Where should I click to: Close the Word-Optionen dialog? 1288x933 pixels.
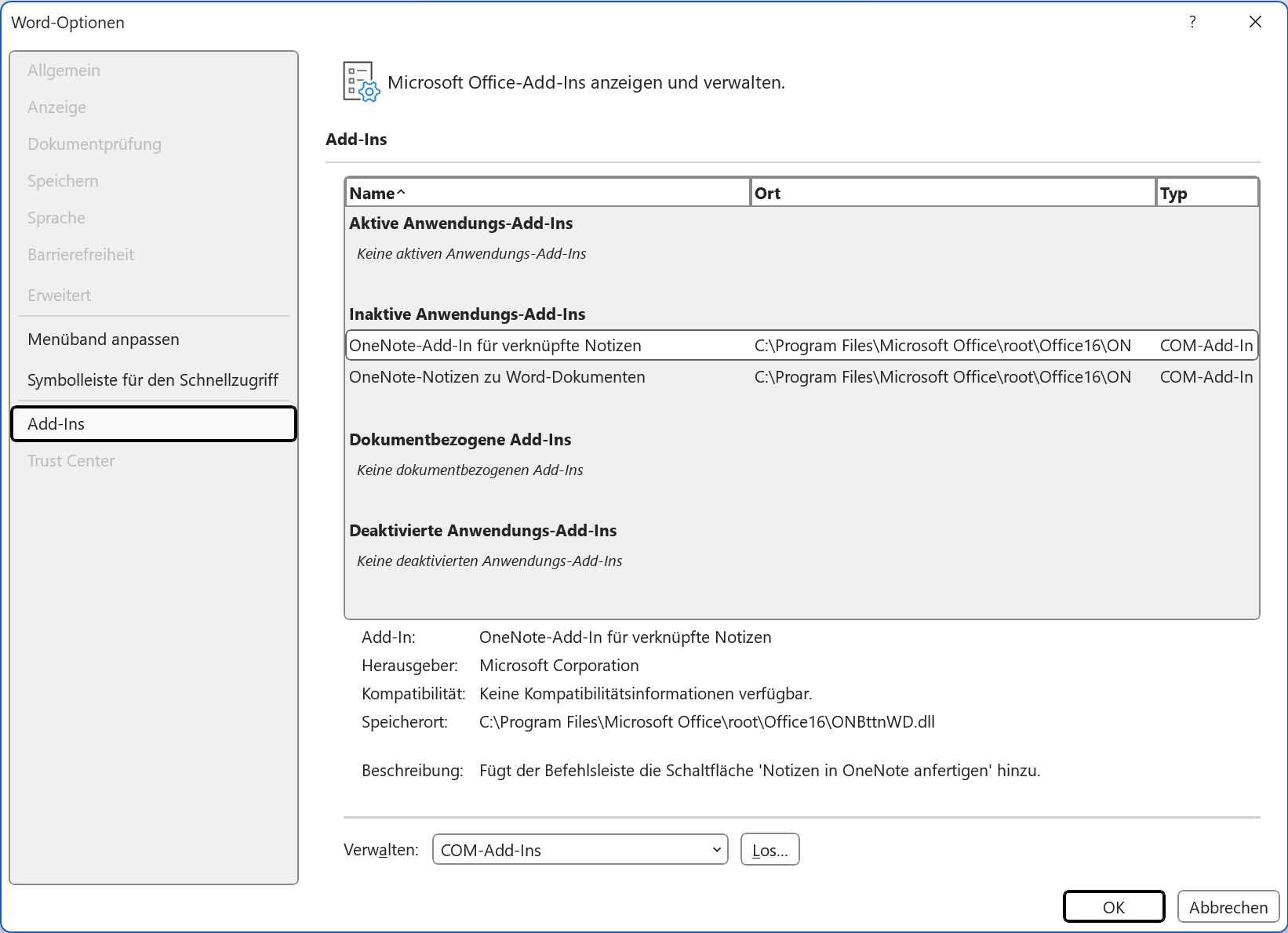[1255, 22]
